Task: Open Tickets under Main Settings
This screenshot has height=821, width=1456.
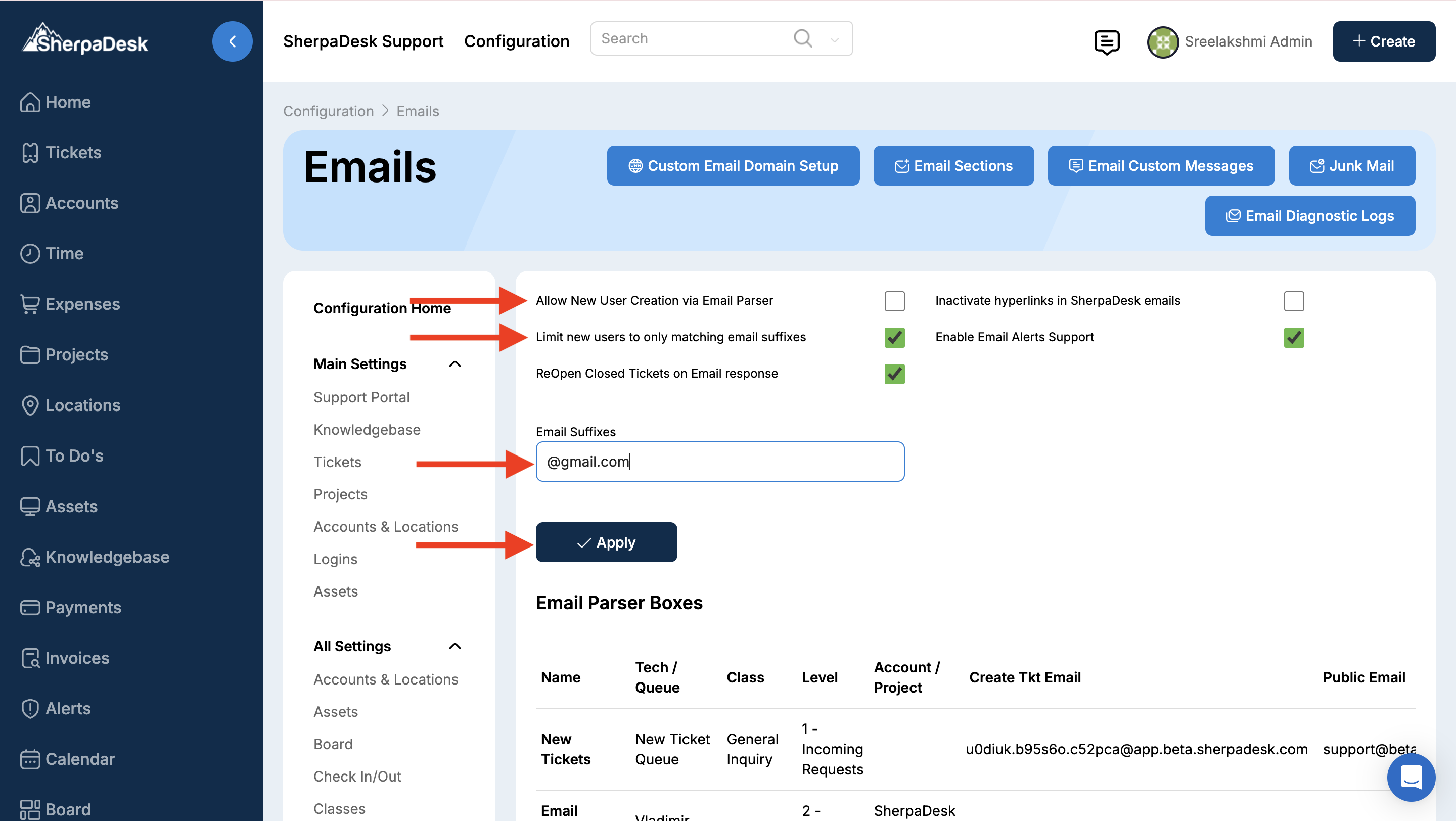Action: tap(337, 462)
